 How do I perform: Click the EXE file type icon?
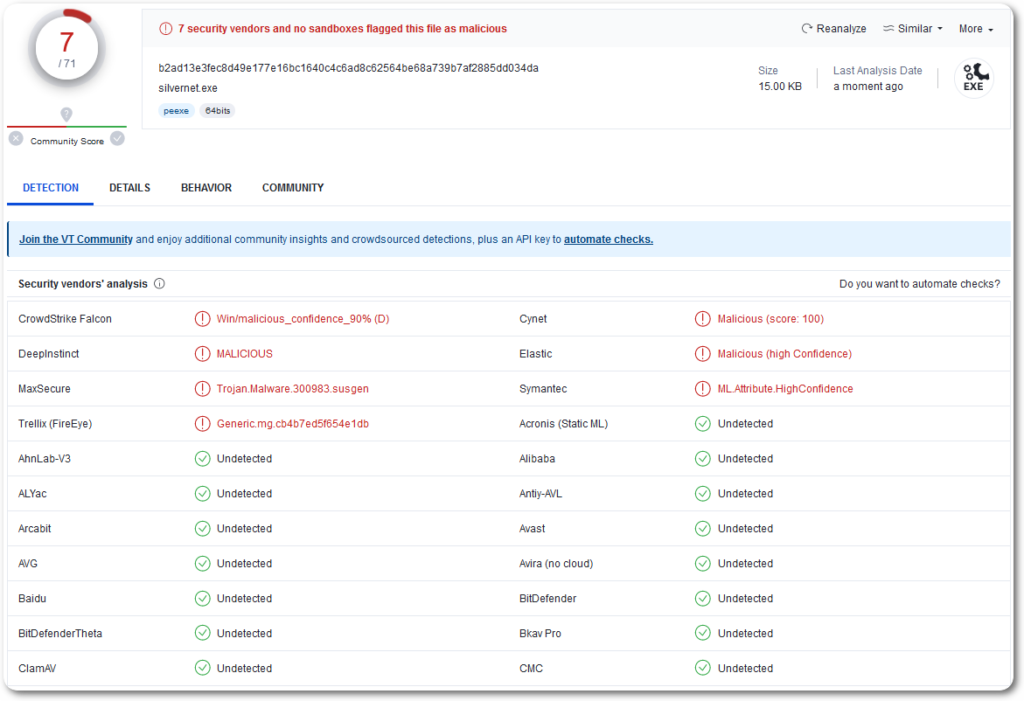point(973,78)
